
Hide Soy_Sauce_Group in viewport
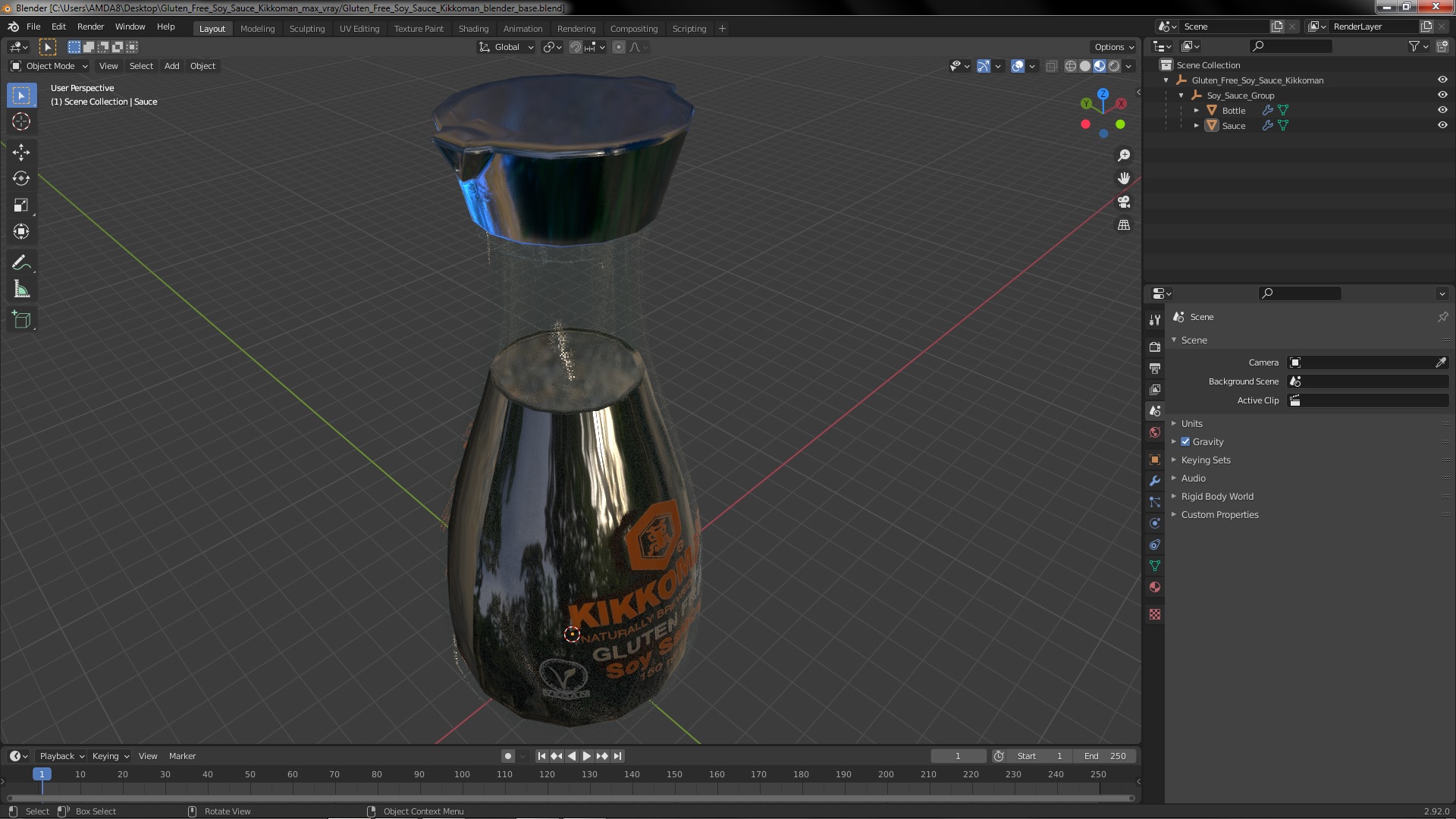point(1442,95)
